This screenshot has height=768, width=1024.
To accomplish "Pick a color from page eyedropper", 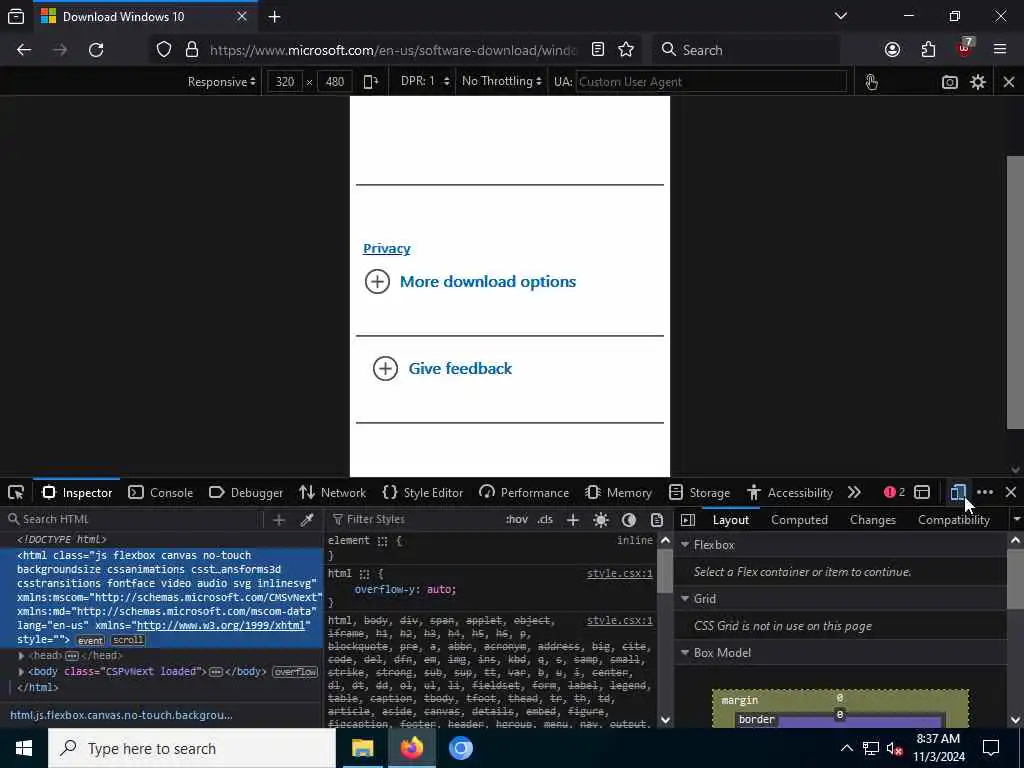I will [306, 520].
